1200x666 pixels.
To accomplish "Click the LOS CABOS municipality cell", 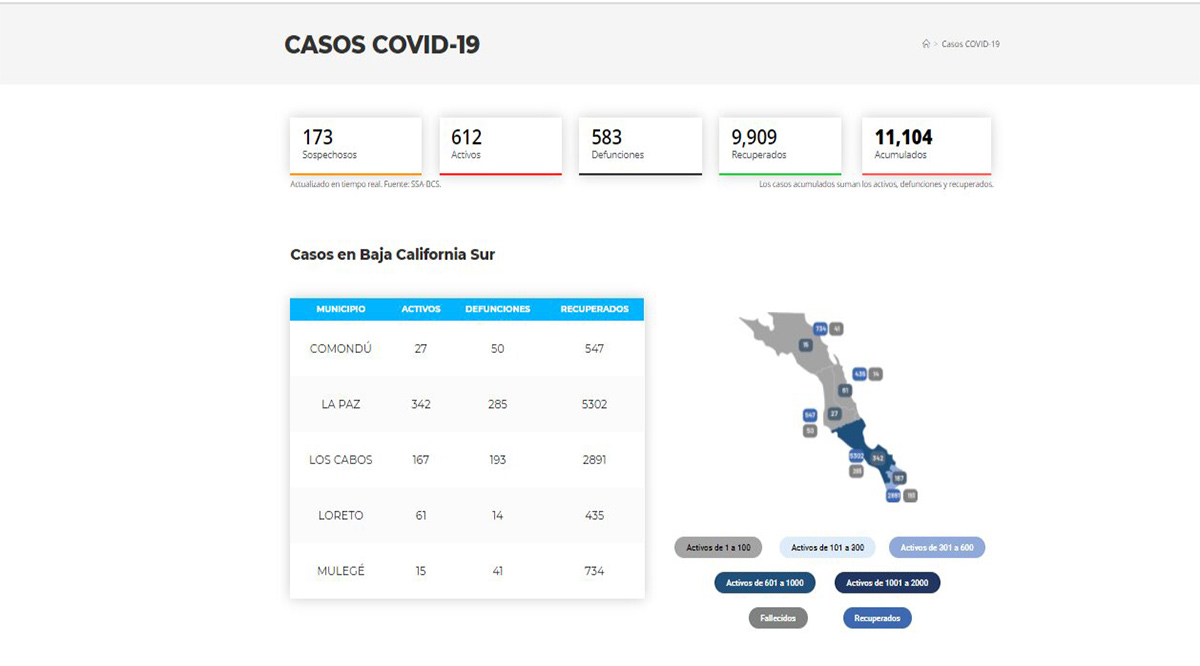I will click(x=341, y=460).
